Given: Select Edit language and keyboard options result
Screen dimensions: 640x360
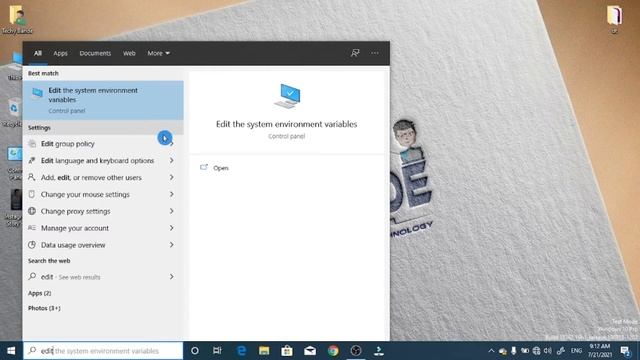Looking at the screenshot, I should click(103, 160).
